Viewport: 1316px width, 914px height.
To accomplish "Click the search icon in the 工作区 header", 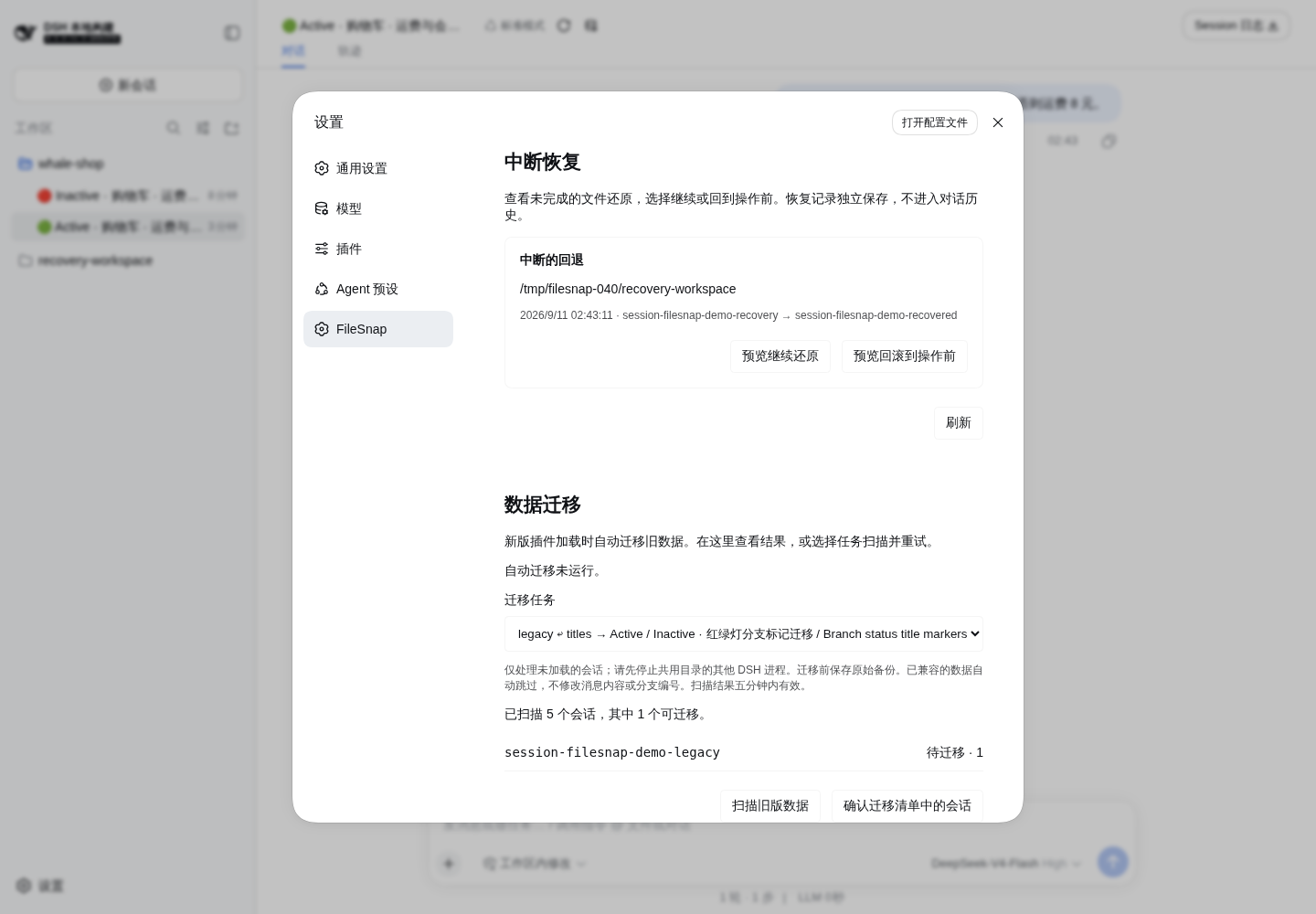I will (173, 128).
